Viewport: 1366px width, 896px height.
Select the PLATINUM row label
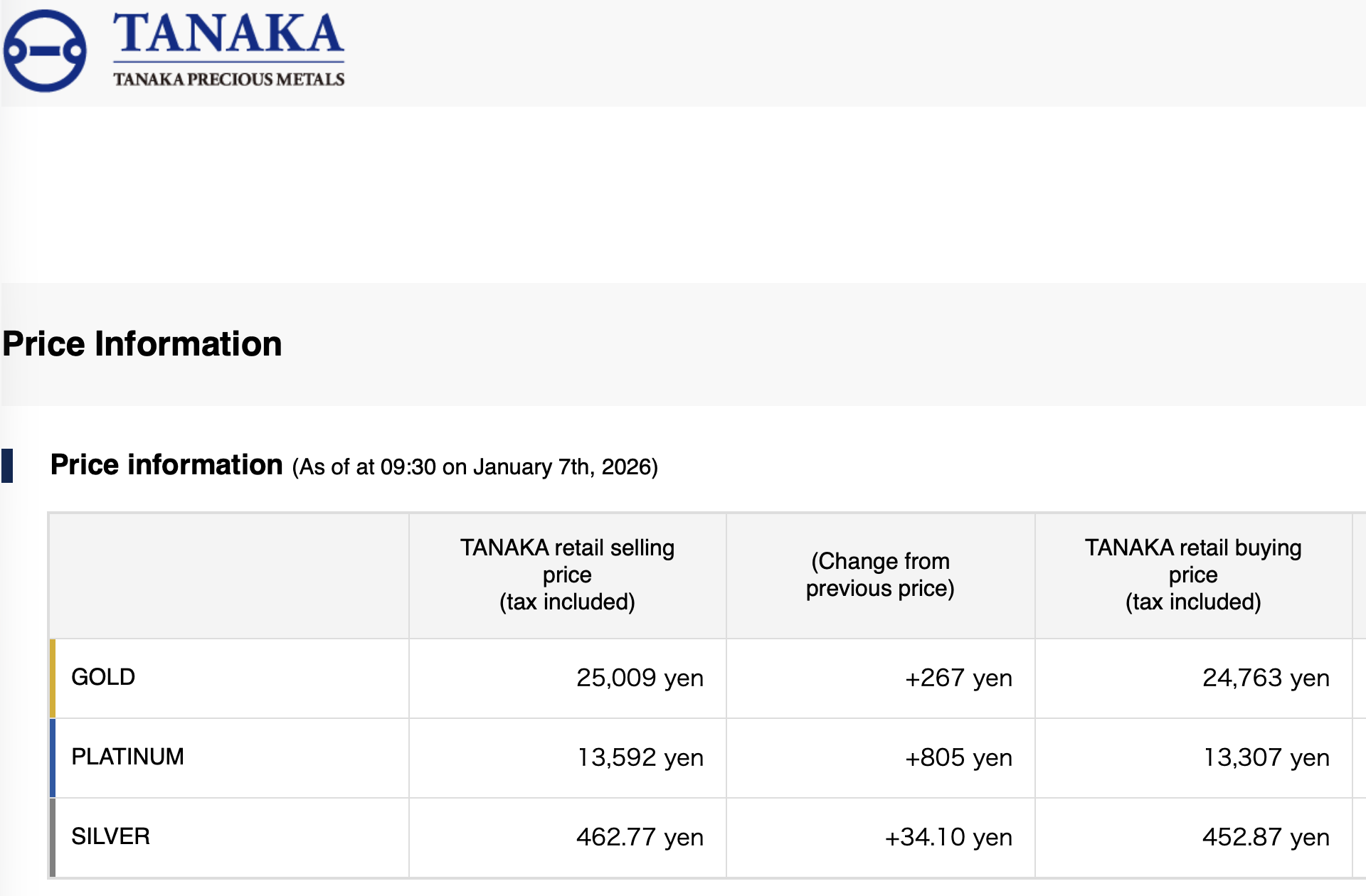coord(127,757)
